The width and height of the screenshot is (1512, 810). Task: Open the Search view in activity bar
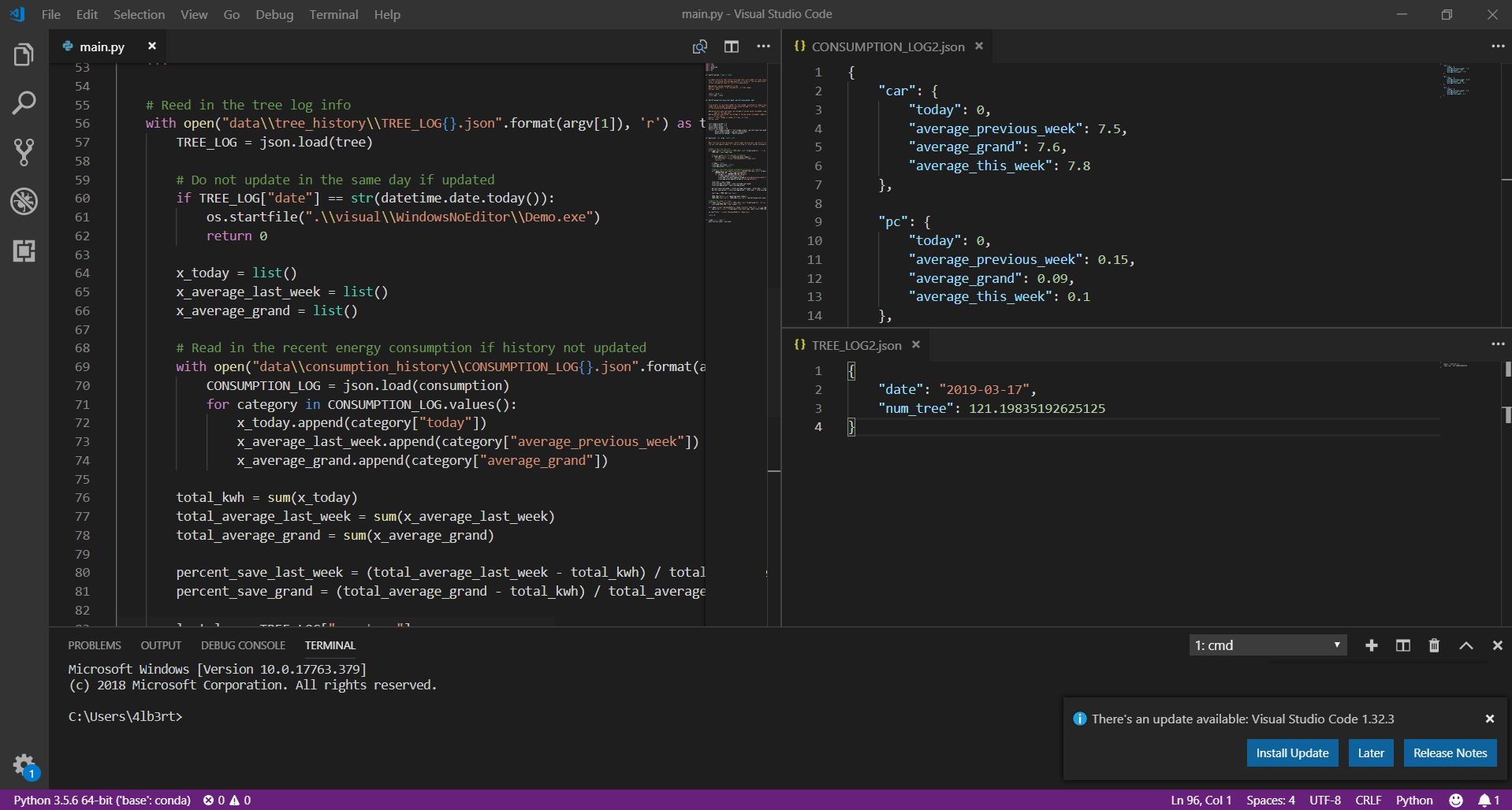[x=24, y=103]
